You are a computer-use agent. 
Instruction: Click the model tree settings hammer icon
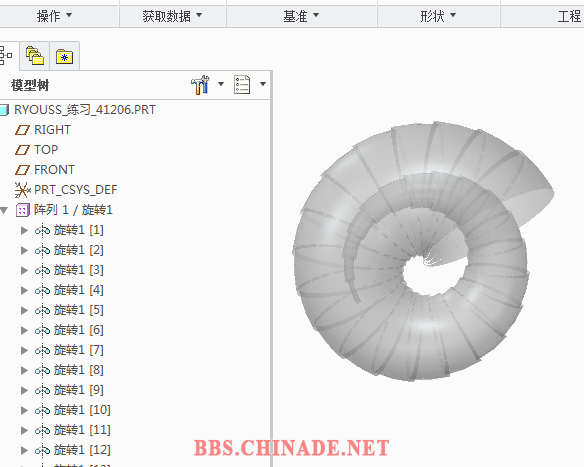point(200,85)
